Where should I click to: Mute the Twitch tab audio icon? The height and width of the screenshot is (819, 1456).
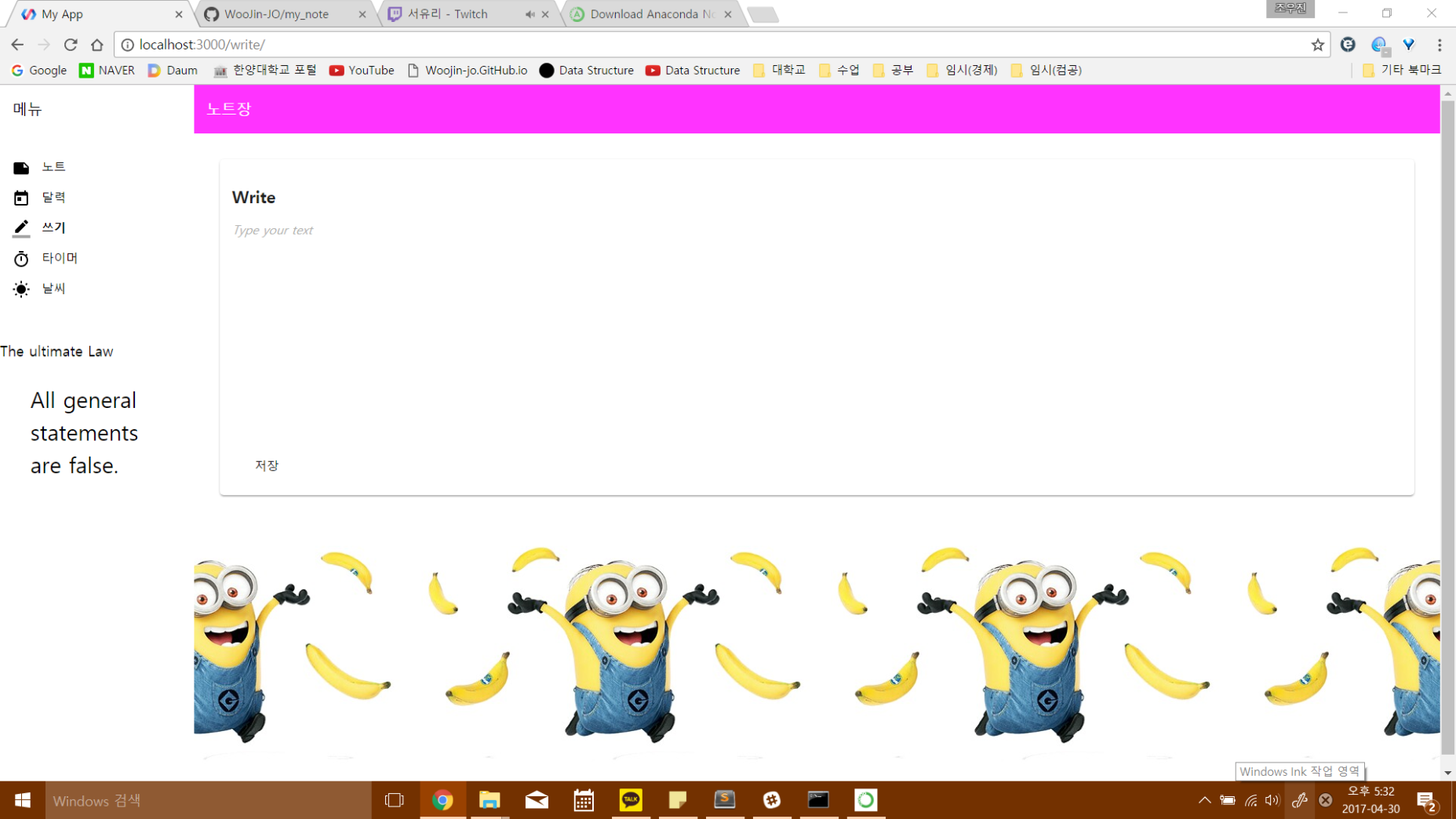[530, 14]
